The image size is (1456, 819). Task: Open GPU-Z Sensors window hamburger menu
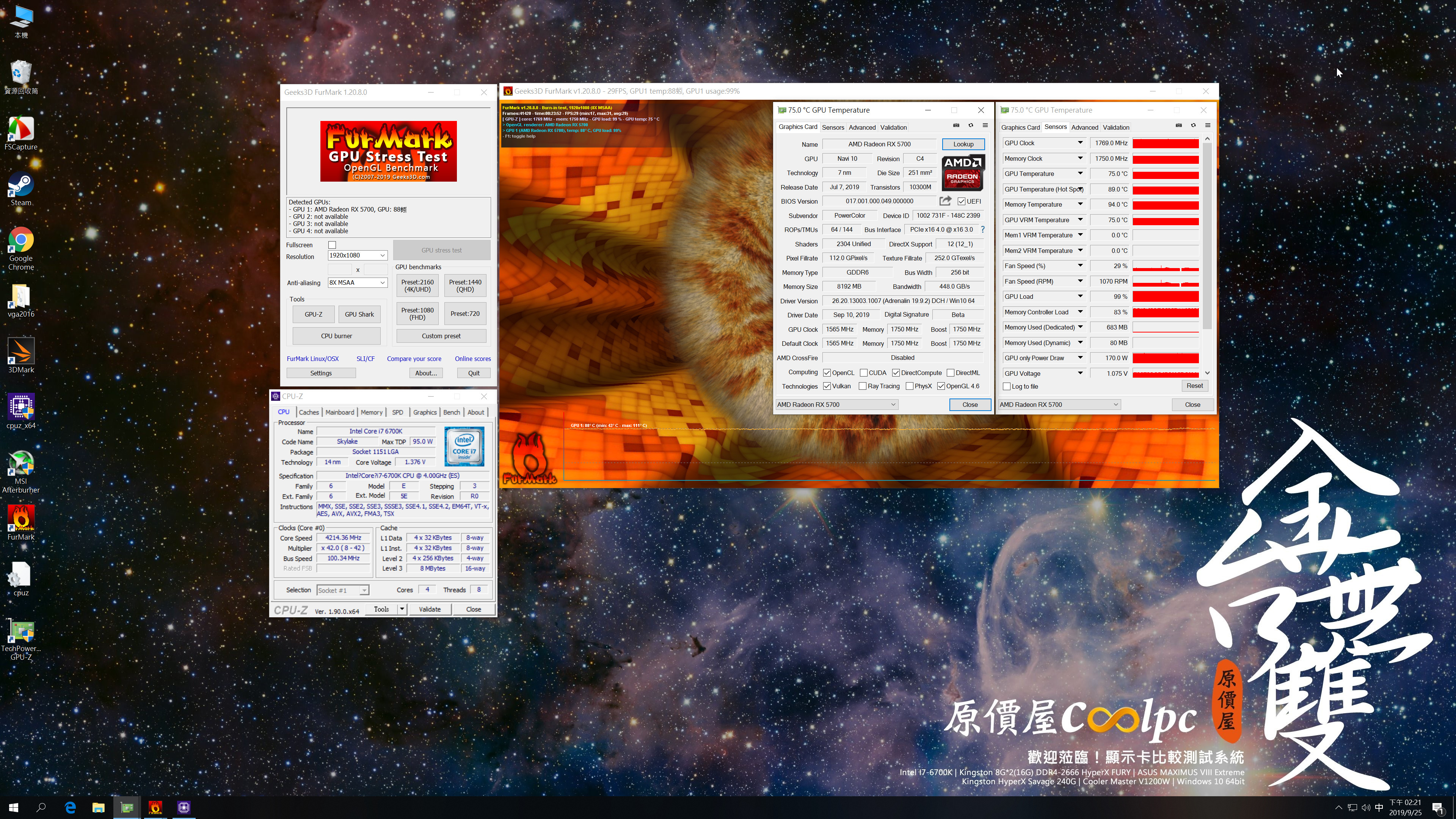point(1208,126)
